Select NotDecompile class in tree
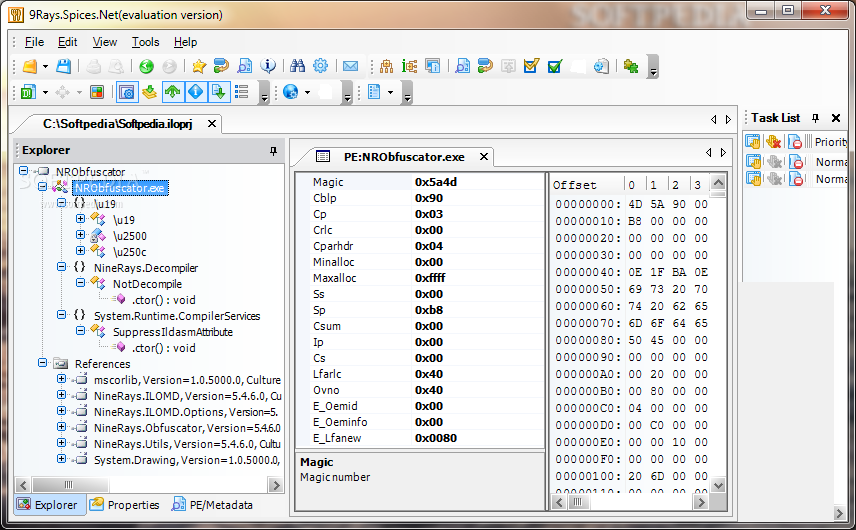 (x=147, y=284)
